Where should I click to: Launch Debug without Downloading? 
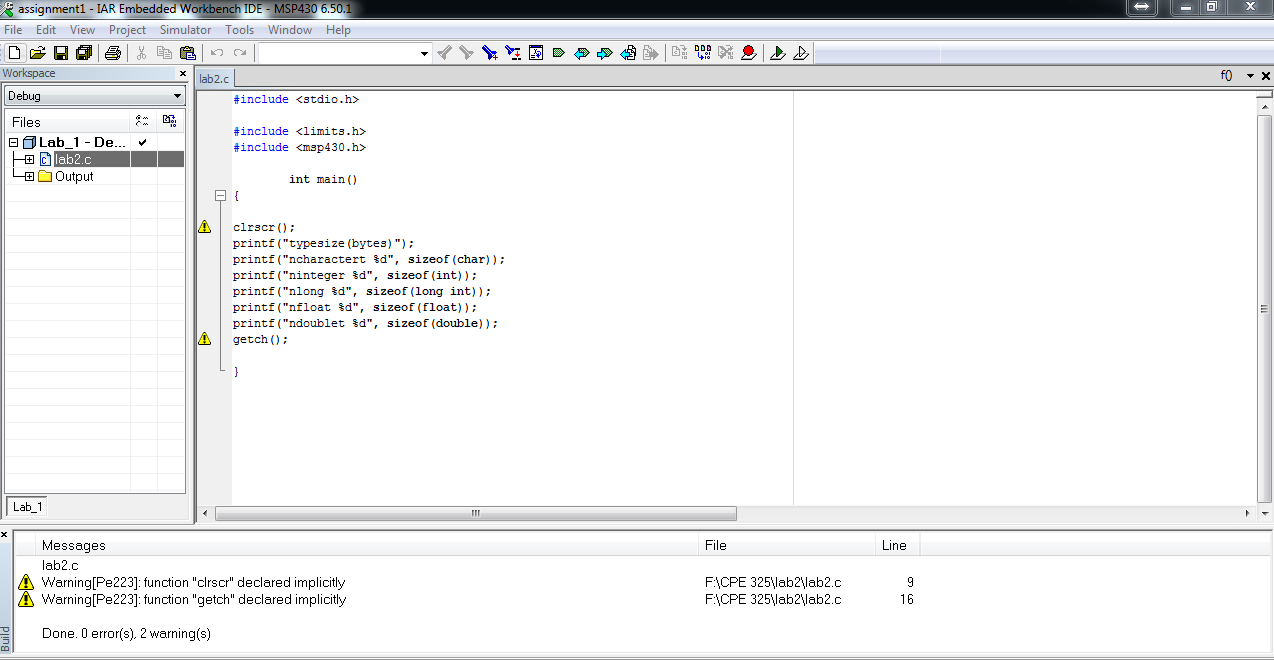(x=801, y=53)
